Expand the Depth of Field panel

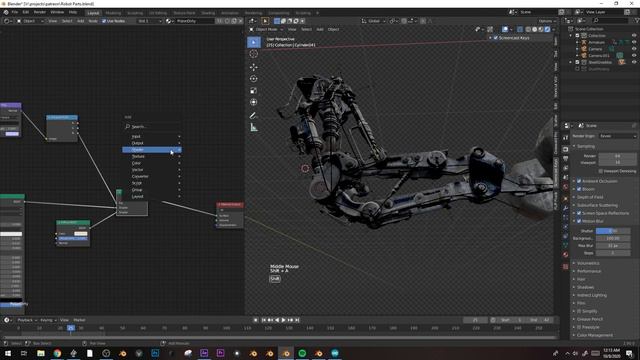[590, 197]
